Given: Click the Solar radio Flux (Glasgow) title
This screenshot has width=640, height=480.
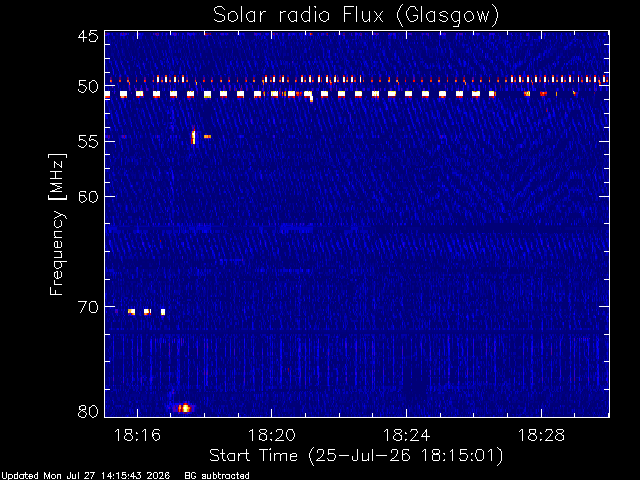Looking at the screenshot, I should 356,15.
